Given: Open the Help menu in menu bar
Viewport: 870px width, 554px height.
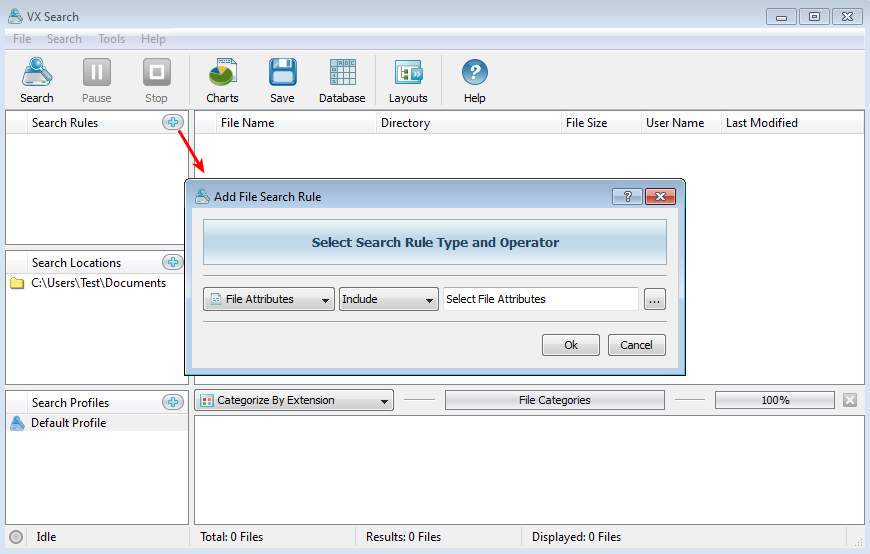Looking at the screenshot, I should pyautogui.click(x=153, y=39).
